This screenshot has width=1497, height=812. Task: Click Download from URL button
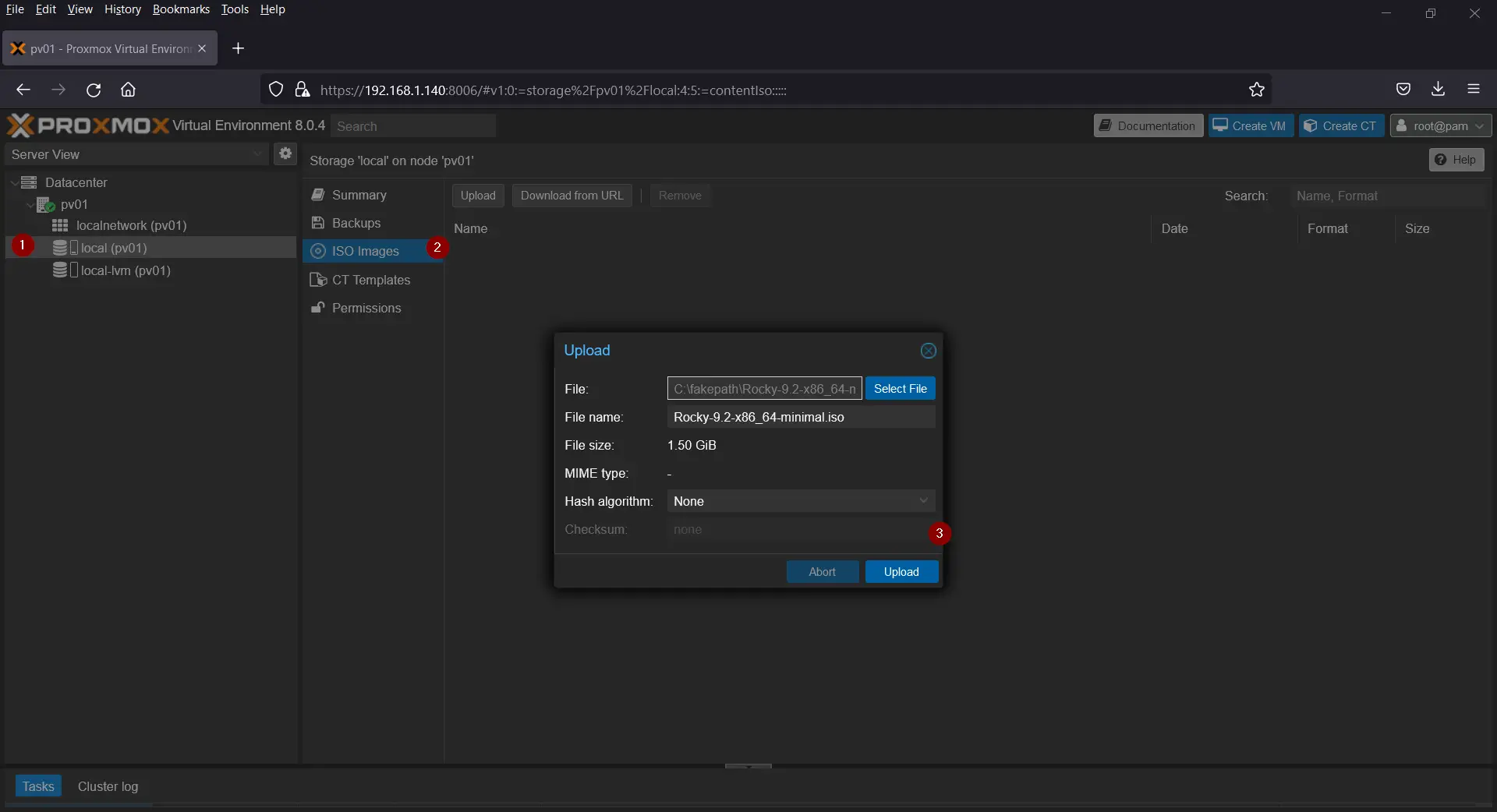[572, 196]
